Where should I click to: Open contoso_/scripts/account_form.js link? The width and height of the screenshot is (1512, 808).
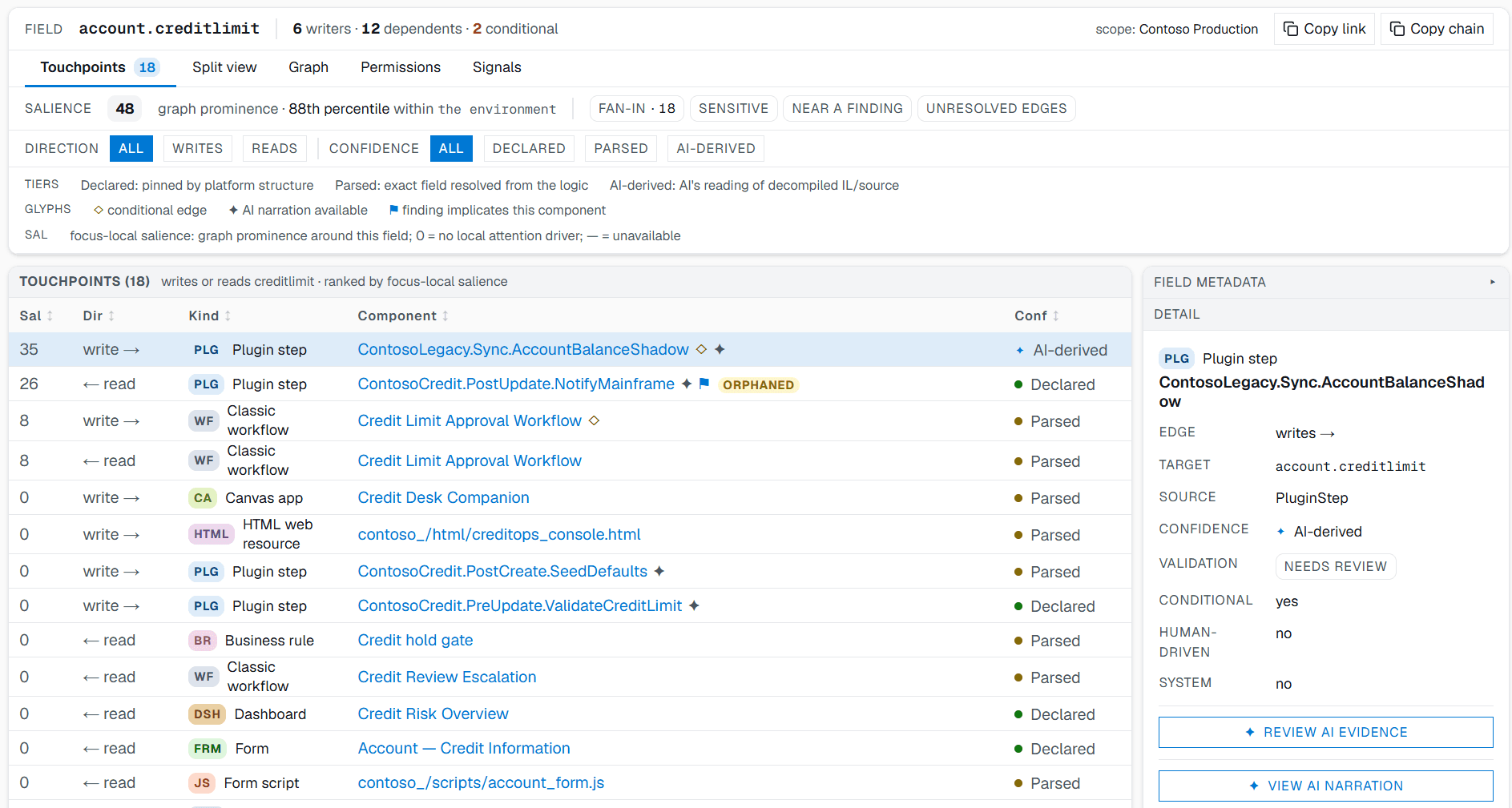[x=481, y=782]
